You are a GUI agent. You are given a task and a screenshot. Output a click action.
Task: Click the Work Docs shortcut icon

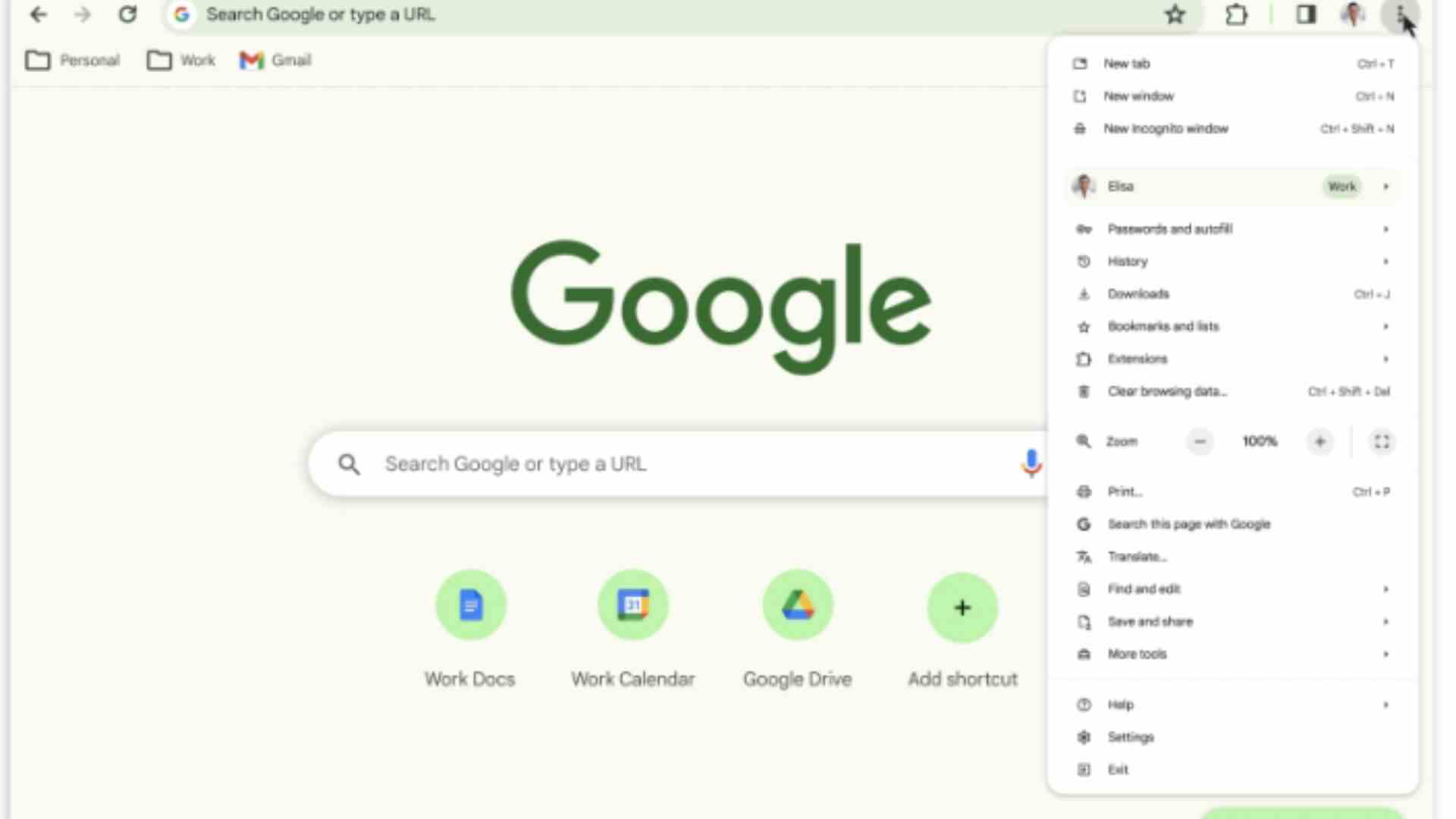[470, 606]
